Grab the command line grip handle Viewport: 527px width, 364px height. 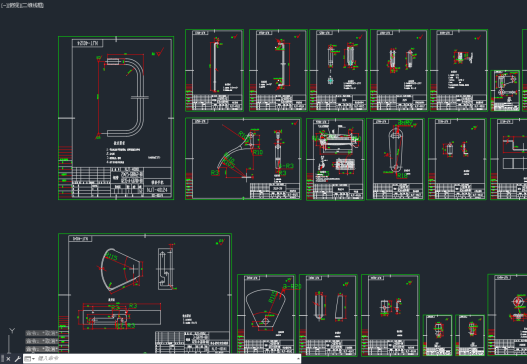click(x=2, y=359)
